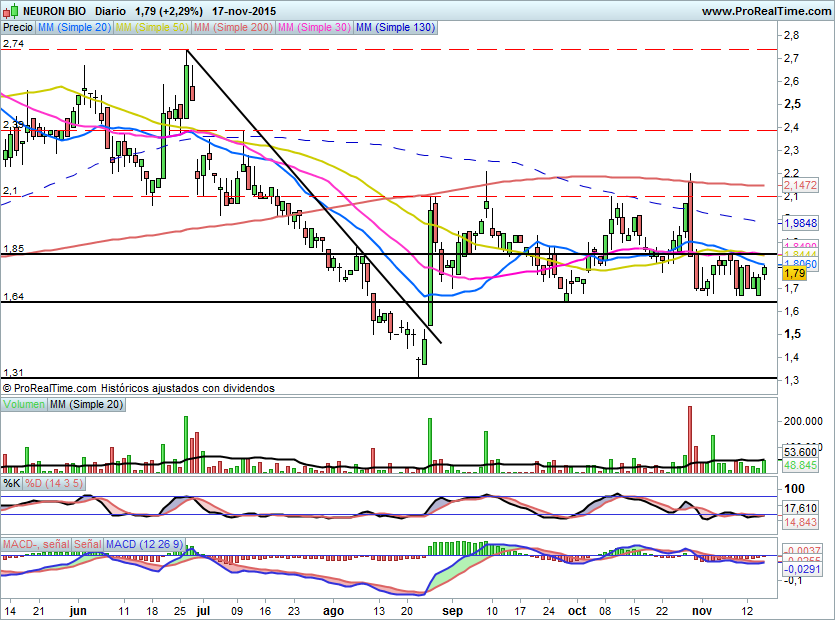Viewport: 835px width, 620px height.
Task: Select the volume MM (Simple 20) label
Action: click(87, 404)
